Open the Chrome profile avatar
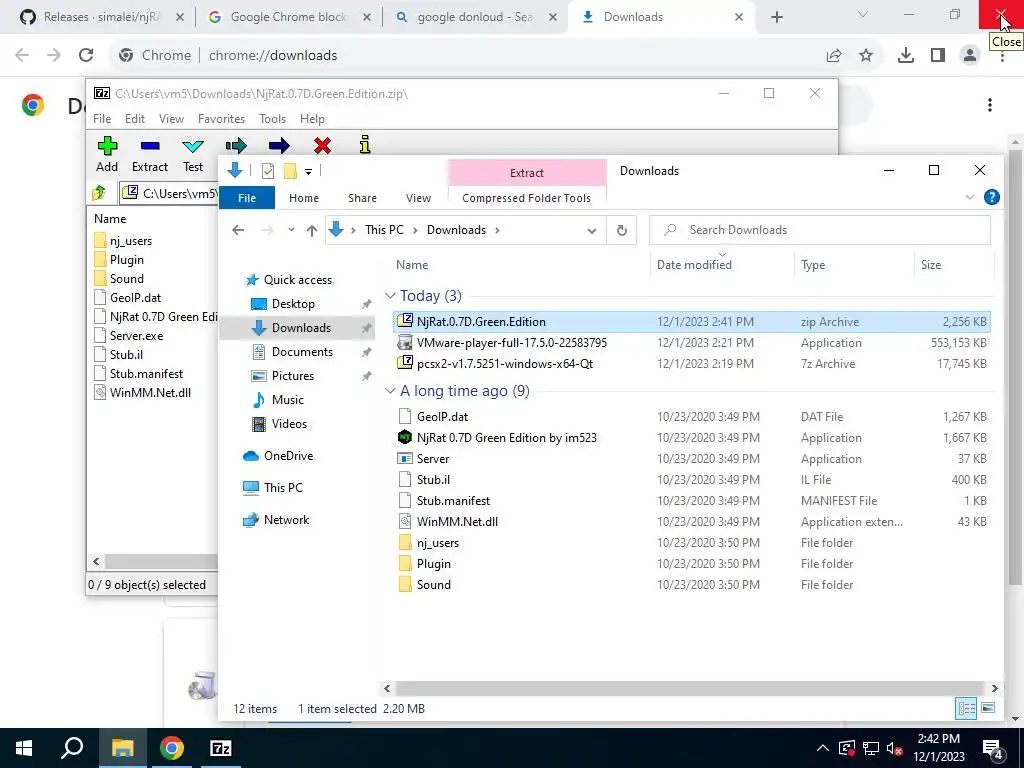Screen dimensions: 1024x768 click(x=970, y=56)
